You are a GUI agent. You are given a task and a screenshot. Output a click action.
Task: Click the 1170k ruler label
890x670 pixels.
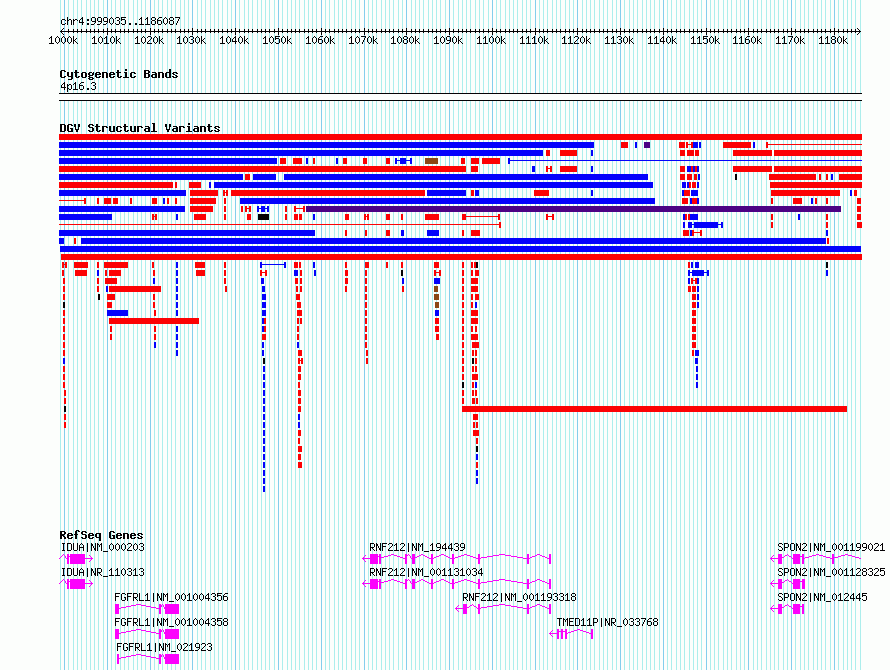coord(790,41)
